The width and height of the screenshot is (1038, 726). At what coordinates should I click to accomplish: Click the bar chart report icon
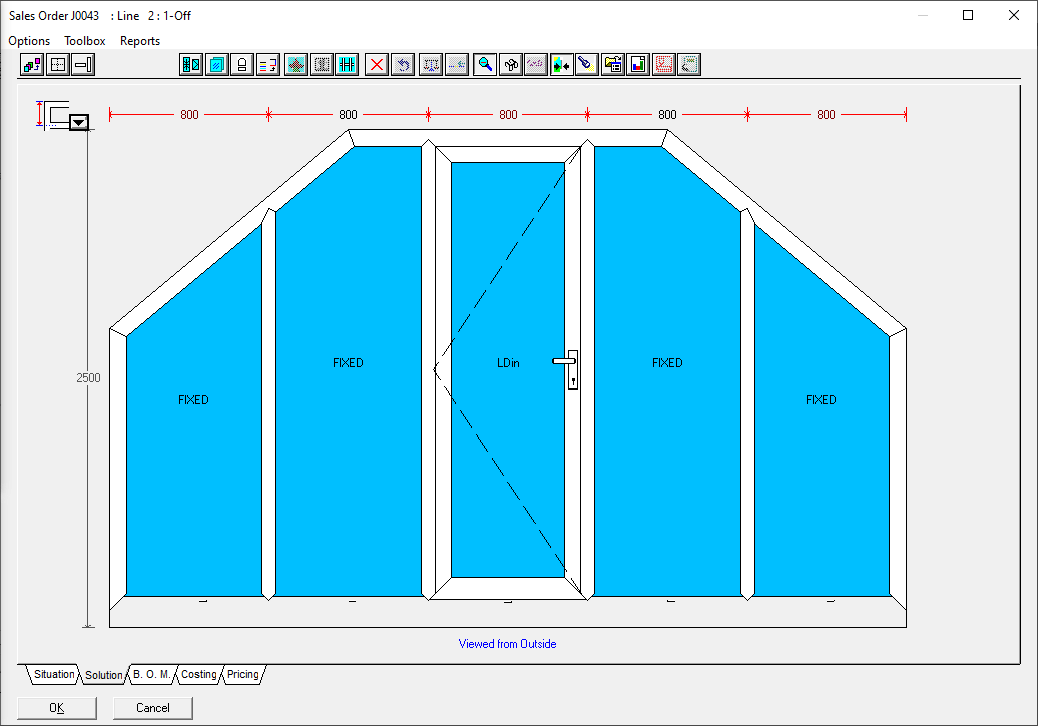pos(638,65)
